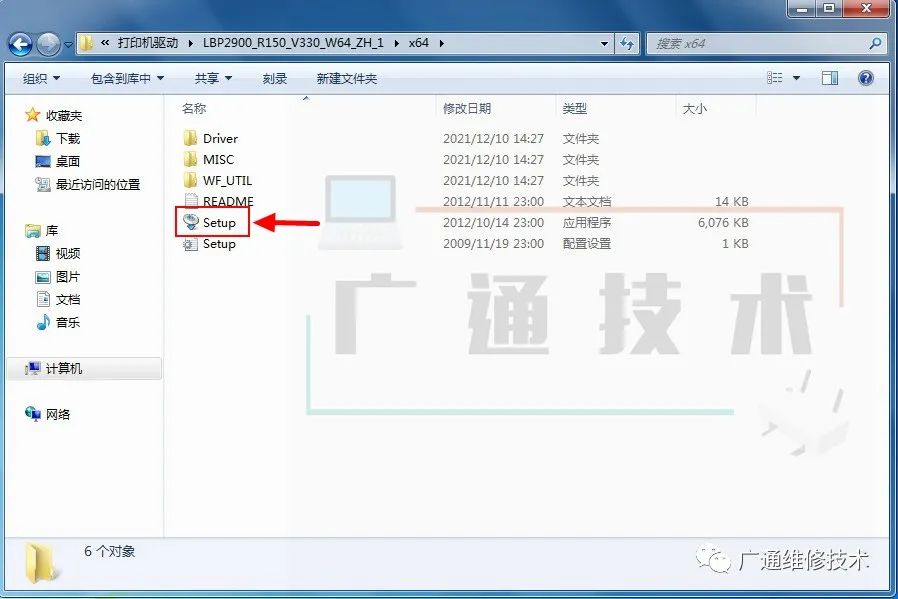The image size is (898, 599).
Task: Expand arrow after 打印机驱动 breadcrumb
Action: click(191, 44)
